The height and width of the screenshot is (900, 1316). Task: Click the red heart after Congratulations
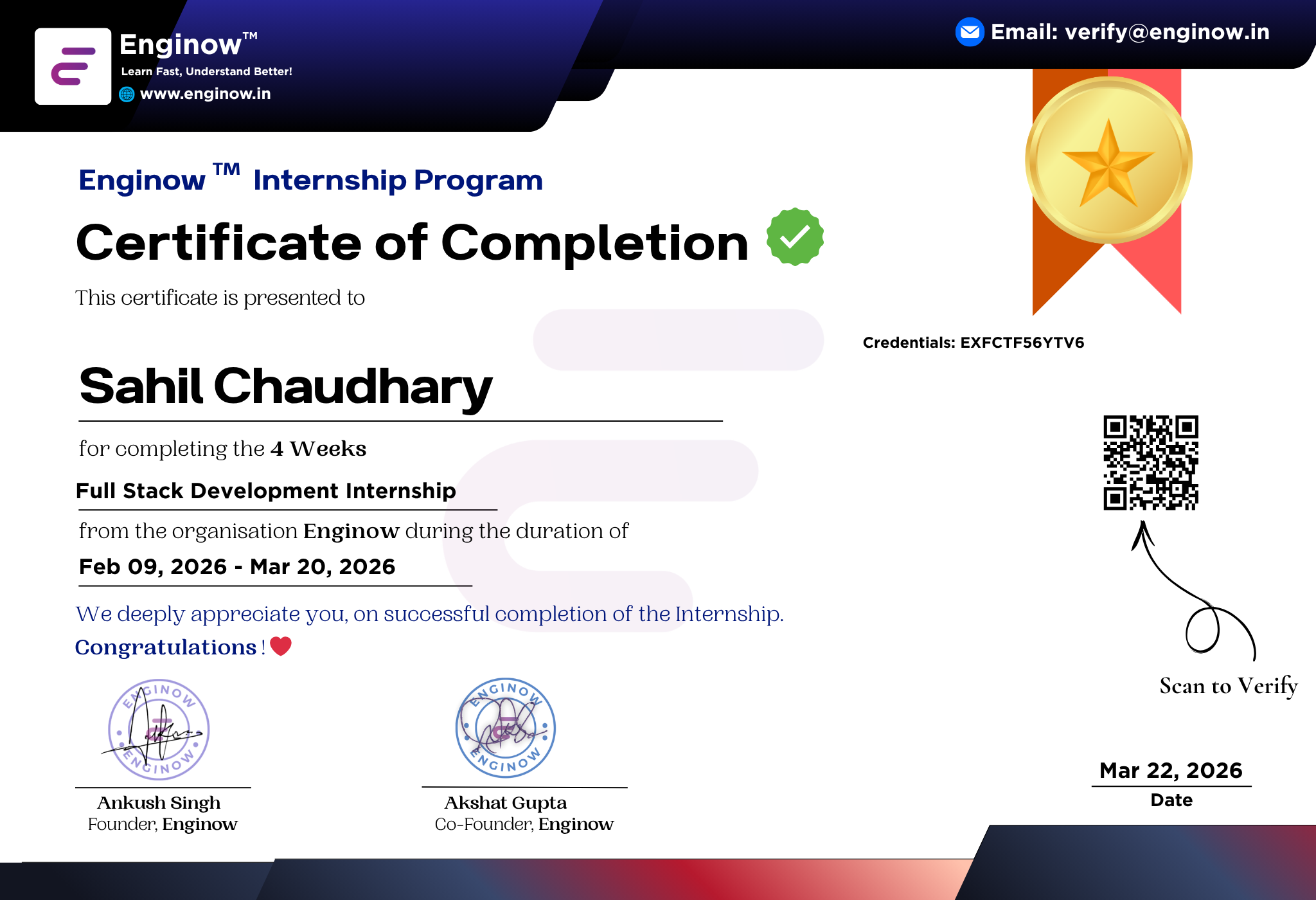[x=281, y=645]
